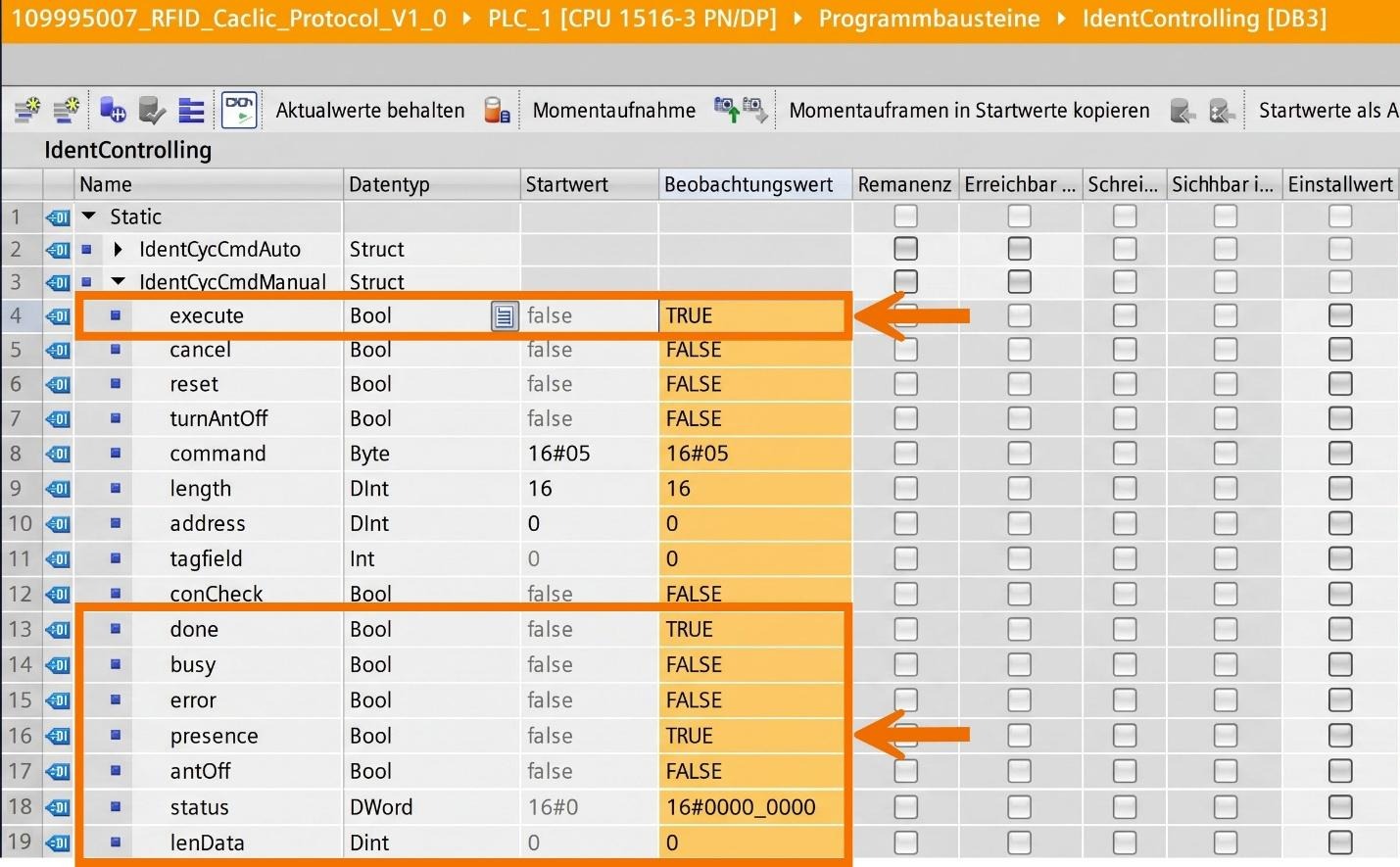Image resolution: width=1400 pixels, height=867 pixels.
Task: Click the DWord data type cell
Action: click(x=432, y=807)
